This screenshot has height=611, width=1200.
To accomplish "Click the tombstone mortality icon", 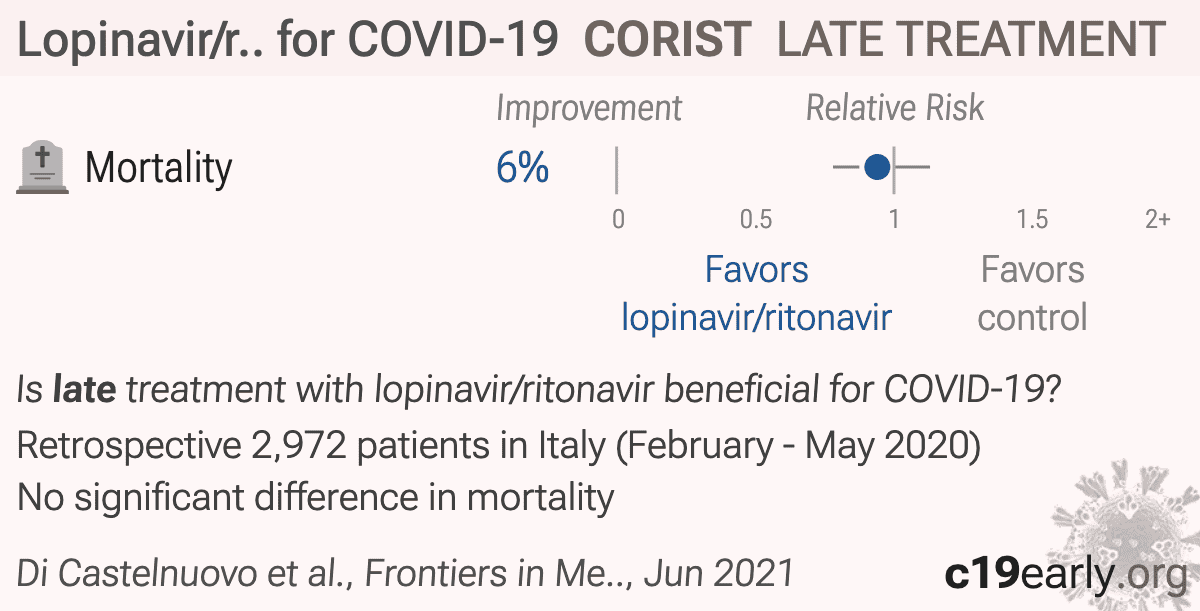I will tap(43, 168).
